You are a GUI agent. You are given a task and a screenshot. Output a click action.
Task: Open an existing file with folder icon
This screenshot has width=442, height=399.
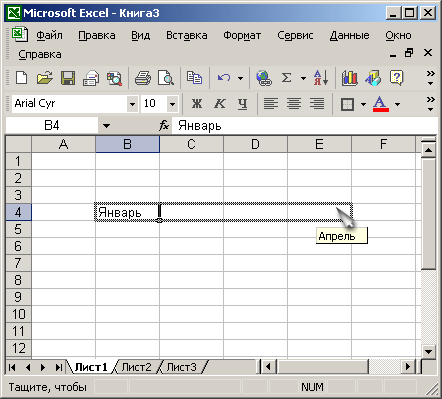coord(45,78)
